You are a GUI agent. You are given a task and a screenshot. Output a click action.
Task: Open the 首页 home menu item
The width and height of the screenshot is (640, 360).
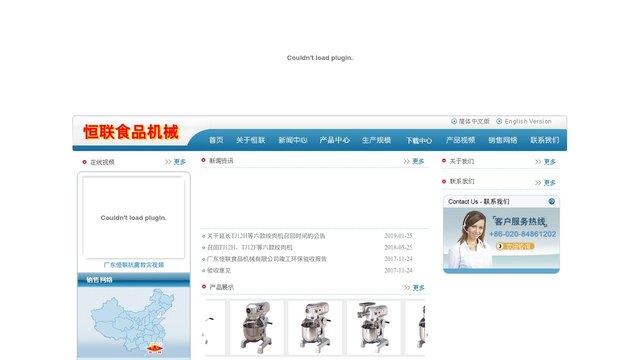click(216, 140)
